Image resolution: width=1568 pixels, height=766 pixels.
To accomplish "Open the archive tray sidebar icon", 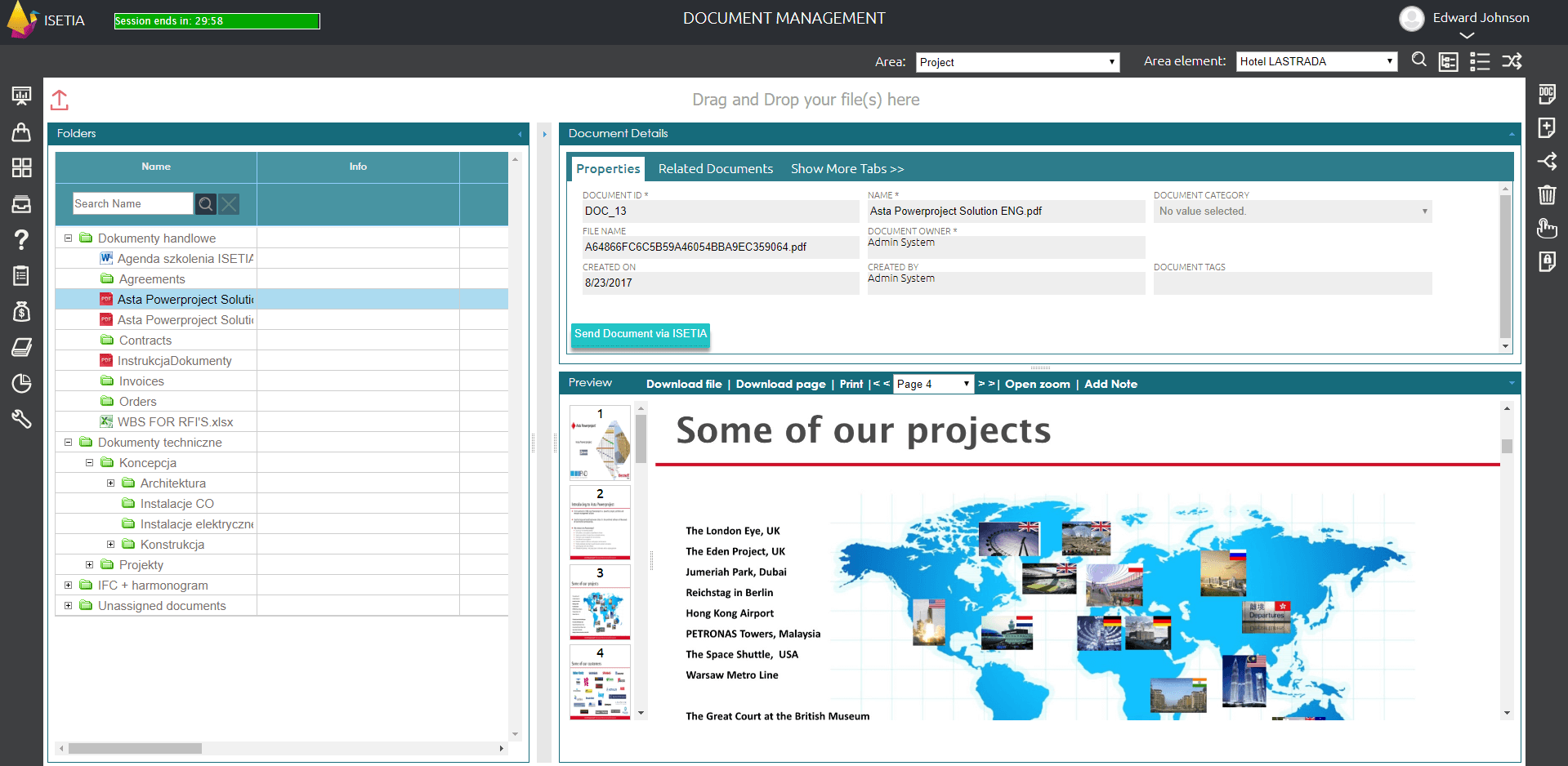I will (x=21, y=204).
